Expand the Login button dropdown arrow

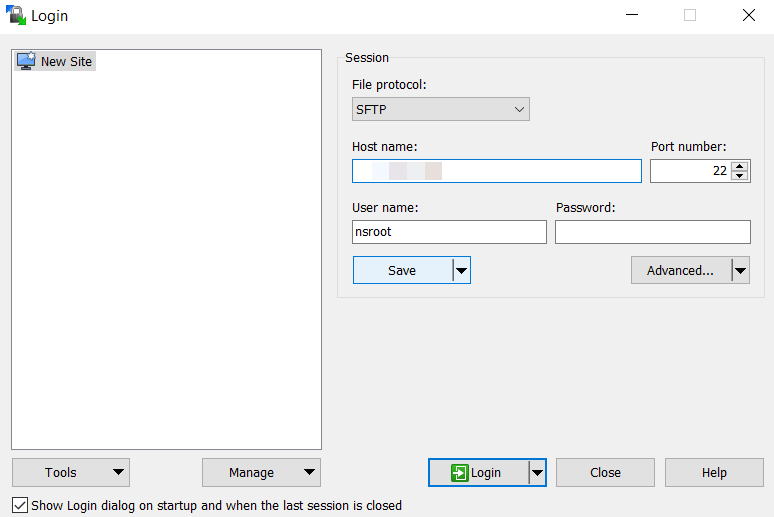(x=538, y=473)
